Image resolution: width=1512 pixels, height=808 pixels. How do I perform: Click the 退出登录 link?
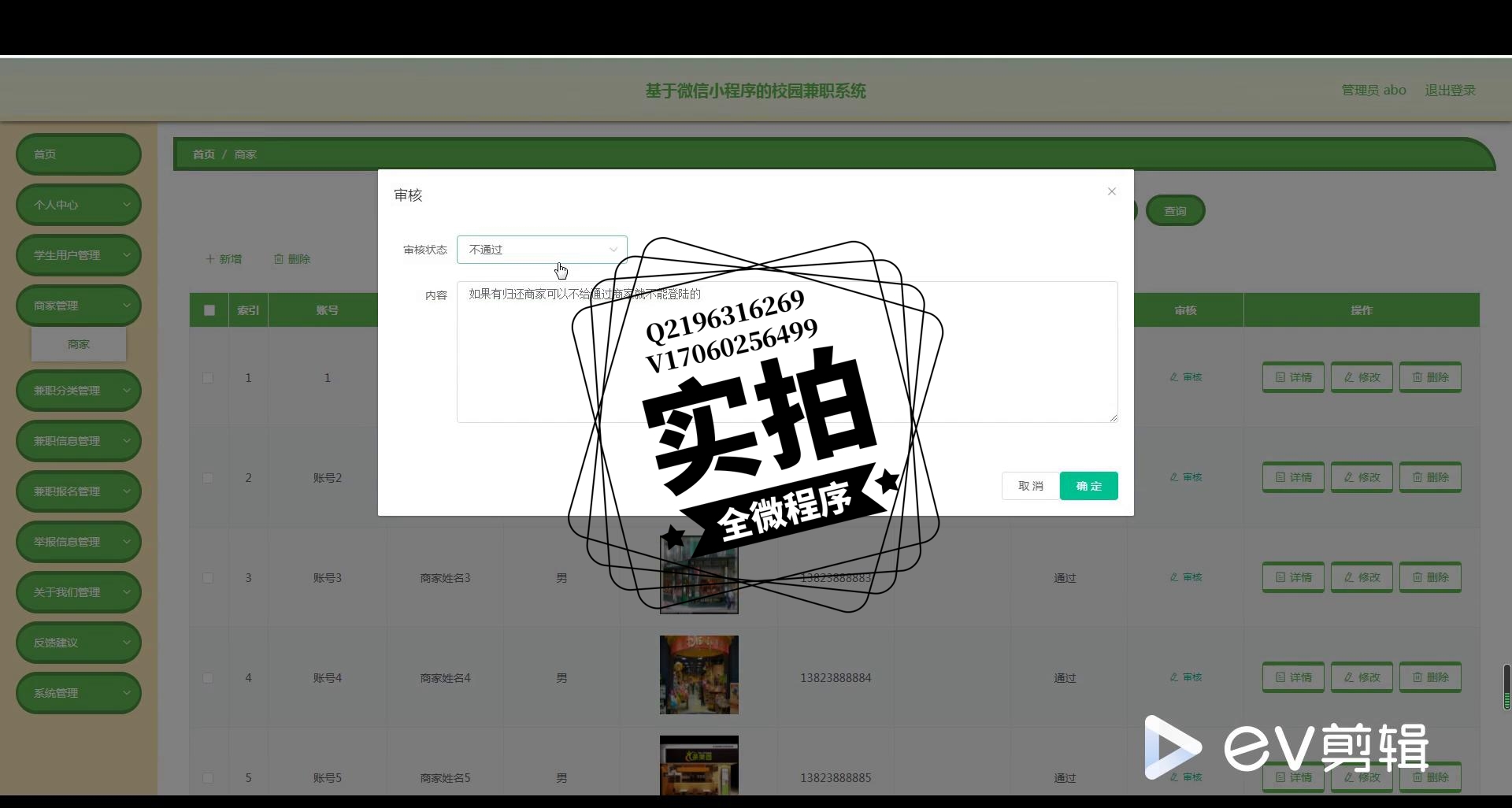tap(1450, 91)
